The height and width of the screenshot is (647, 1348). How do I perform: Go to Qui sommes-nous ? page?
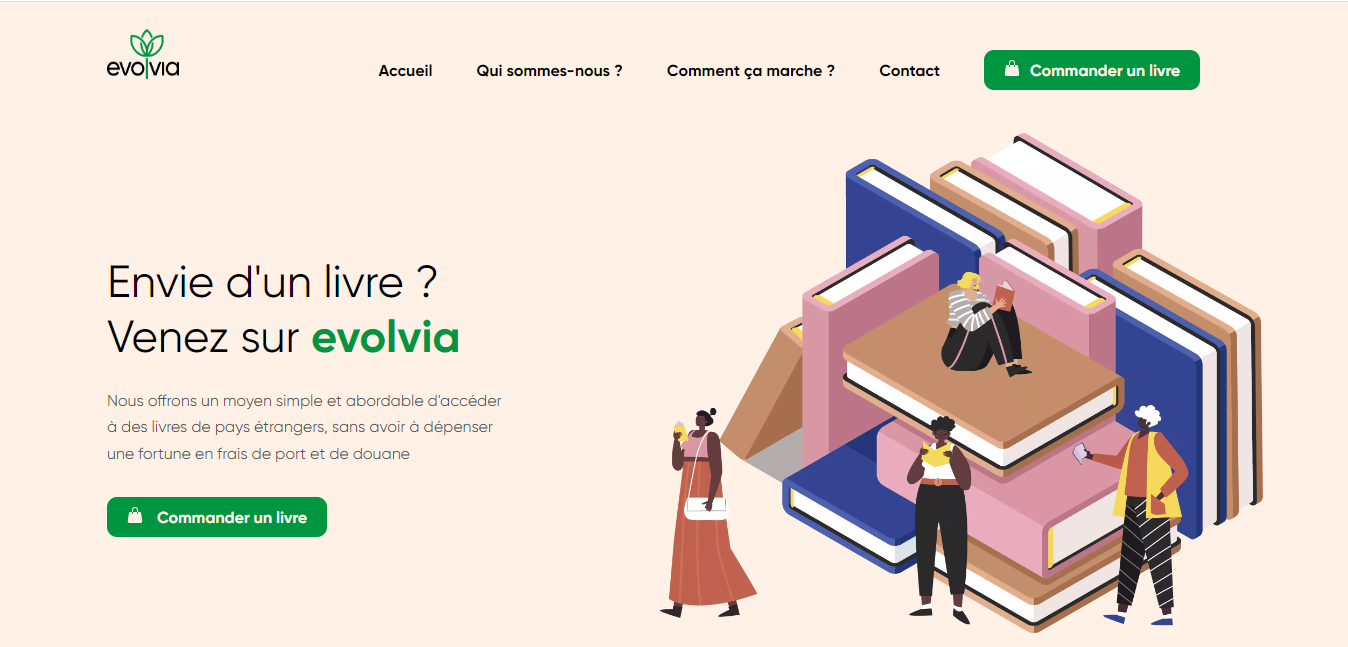(549, 71)
